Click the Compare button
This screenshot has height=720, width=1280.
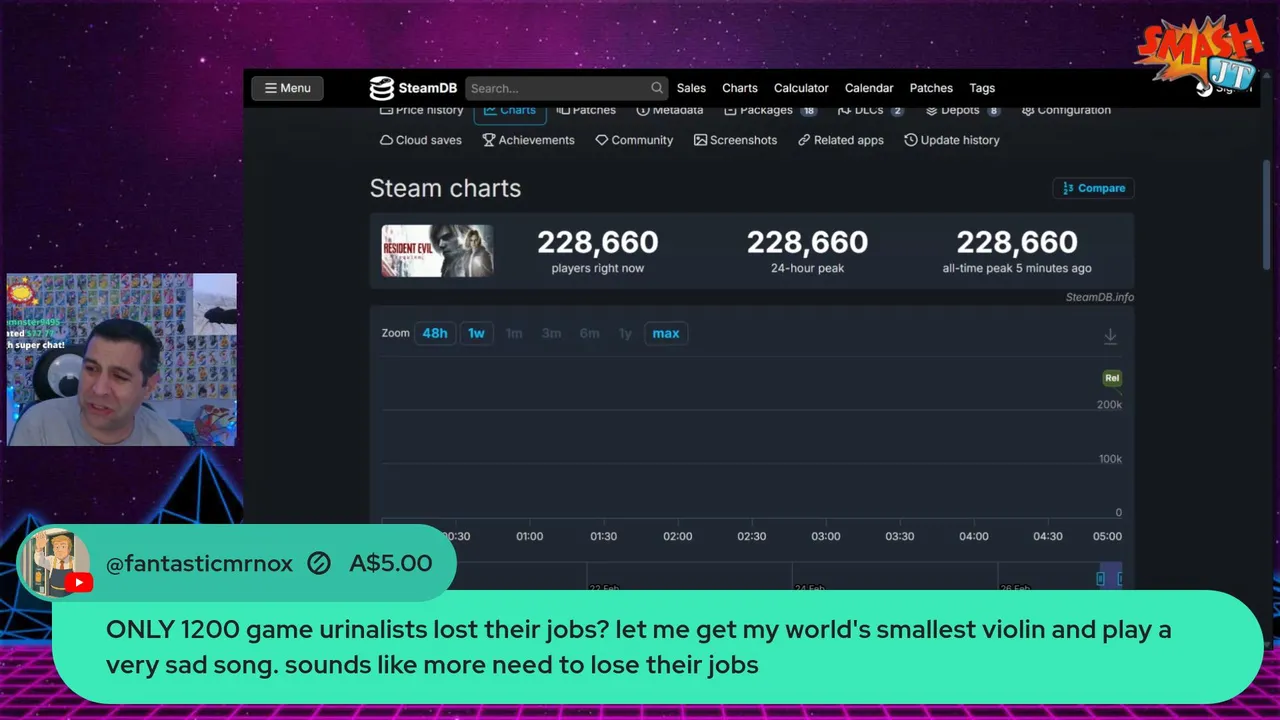[x=1093, y=188]
